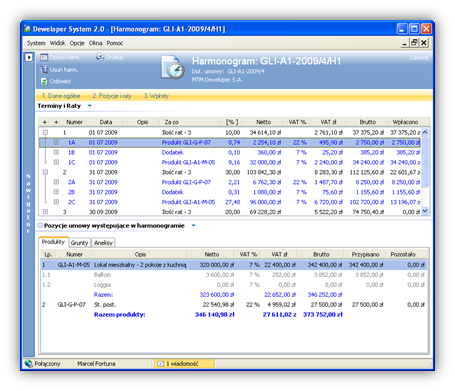The height and width of the screenshot is (391, 455).
Task: Select the Aneksy tab
Action: tap(103, 243)
